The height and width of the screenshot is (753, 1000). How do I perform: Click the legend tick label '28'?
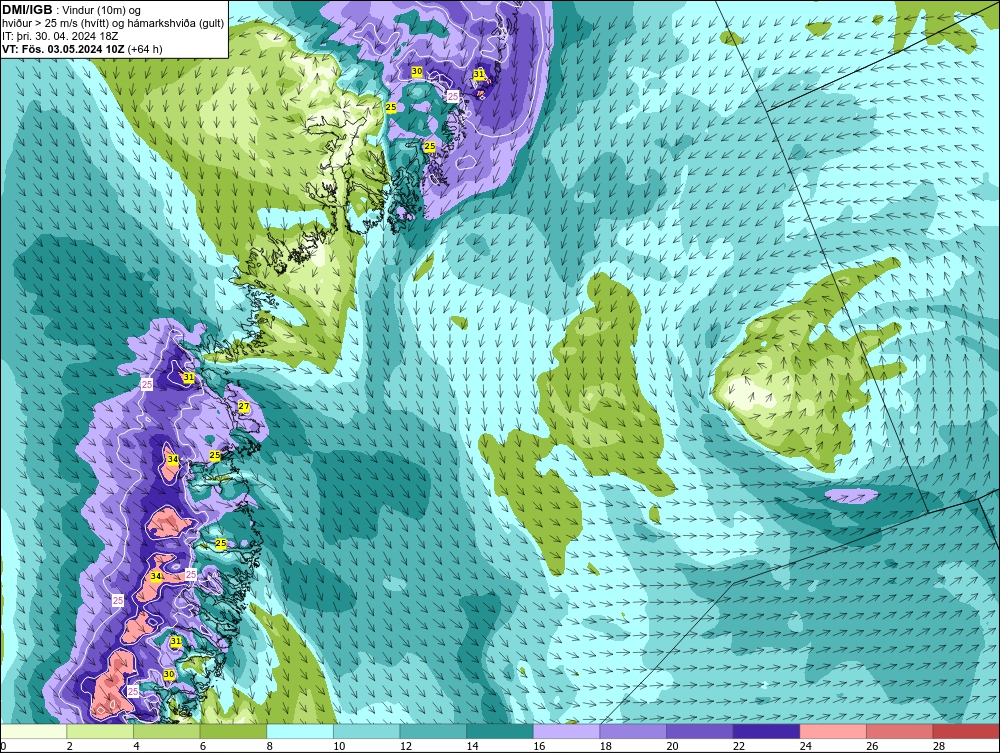(939, 746)
